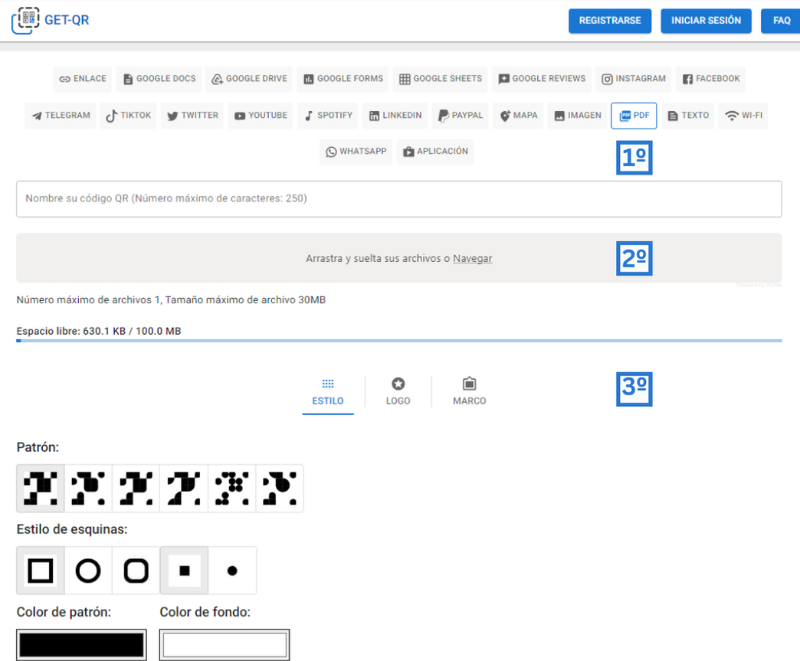
Task: Select the rounded square corner style
Action: point(135,570)
